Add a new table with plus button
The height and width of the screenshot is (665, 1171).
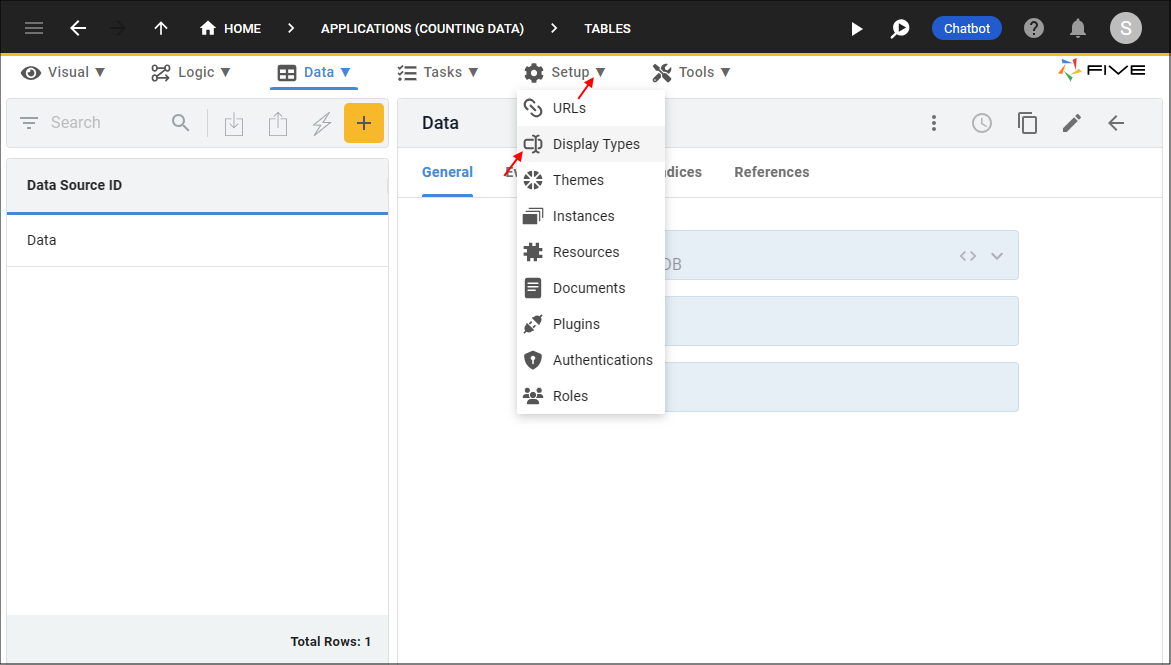pos(364,123)
